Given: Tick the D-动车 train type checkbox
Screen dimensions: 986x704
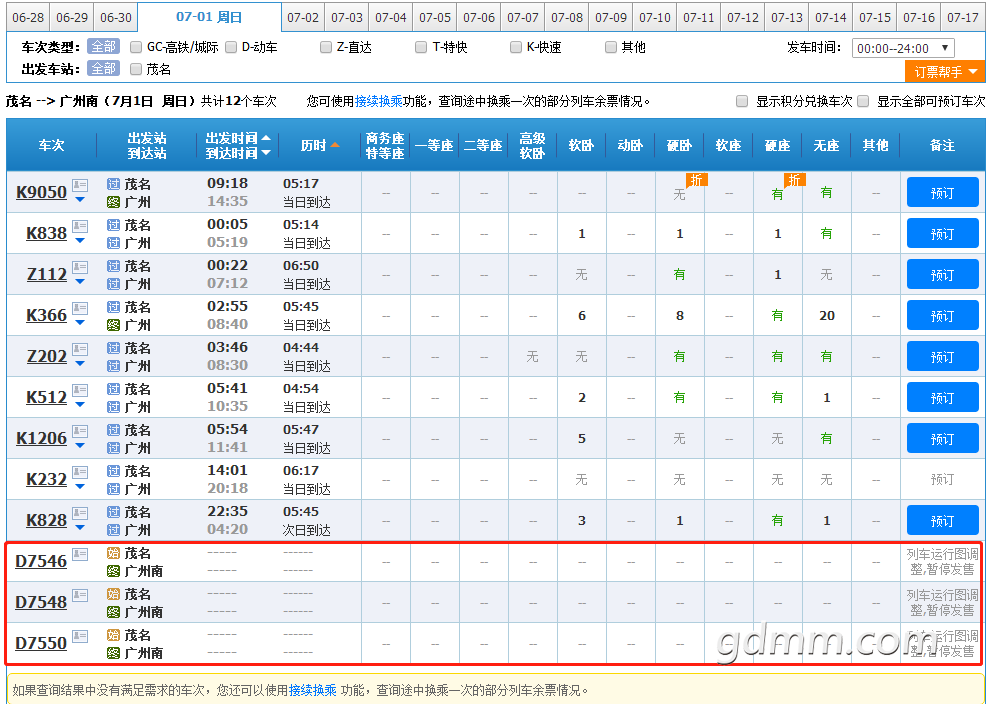Looking at the screenshot, I should point(231,47).
